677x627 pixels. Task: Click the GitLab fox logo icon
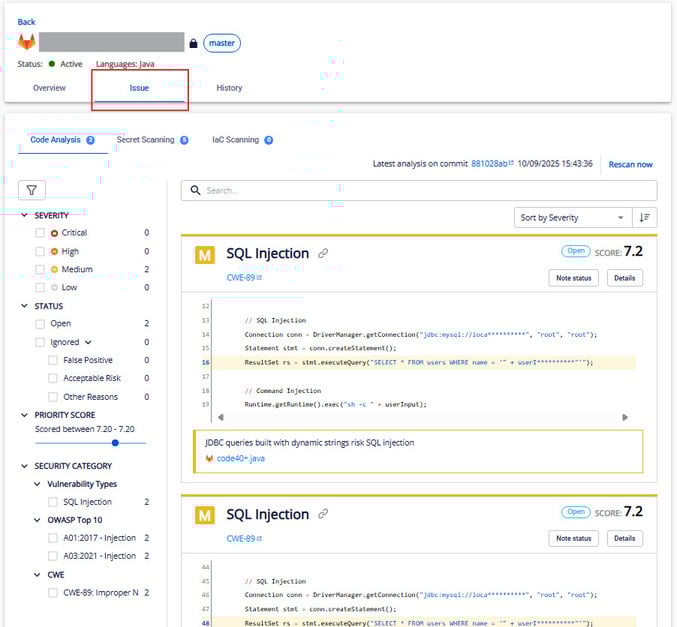pos(26,42)
